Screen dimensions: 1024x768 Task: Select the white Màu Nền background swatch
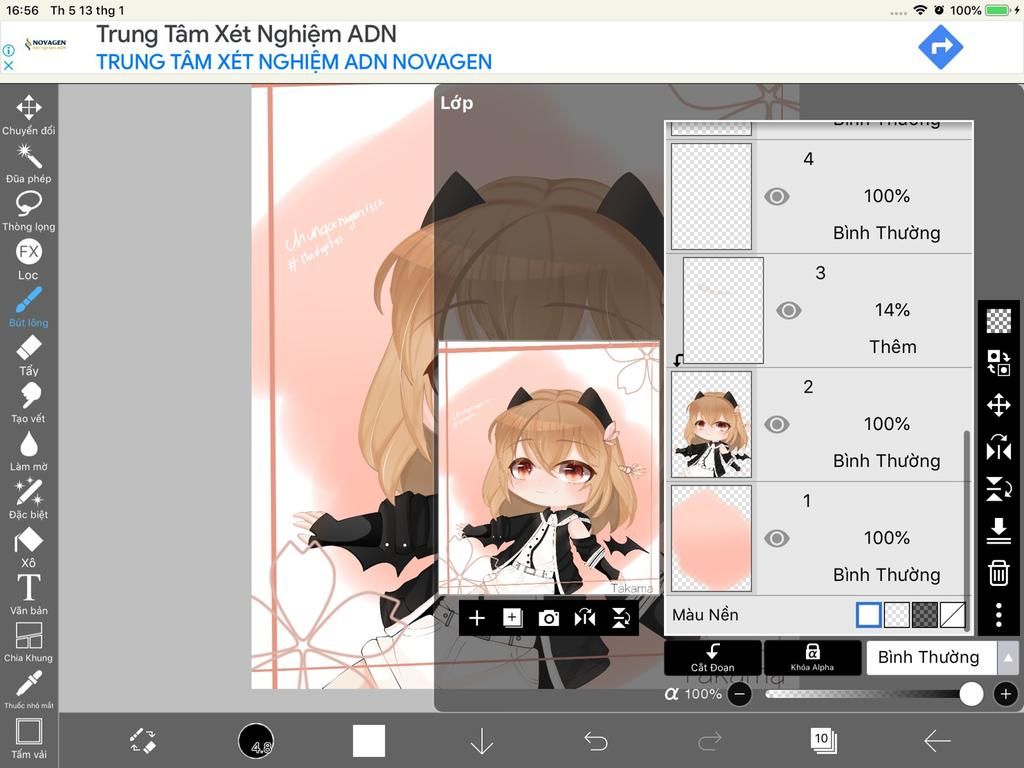(868, 615)
